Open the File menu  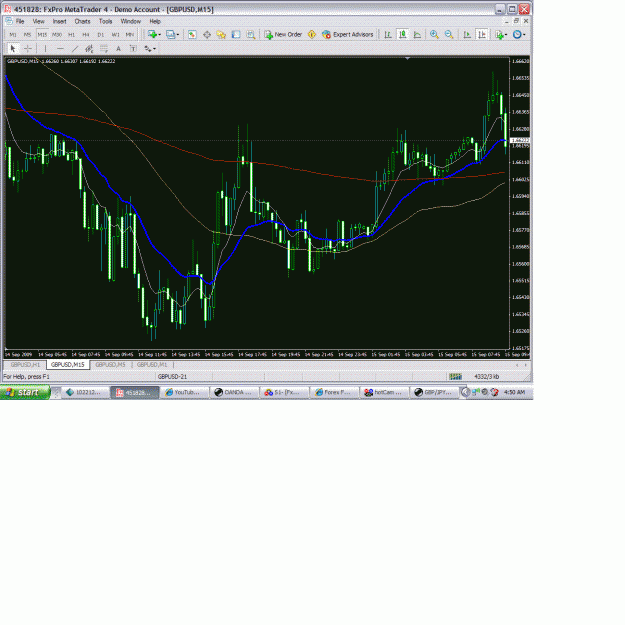pyautogui.click(x=20, y=21)
